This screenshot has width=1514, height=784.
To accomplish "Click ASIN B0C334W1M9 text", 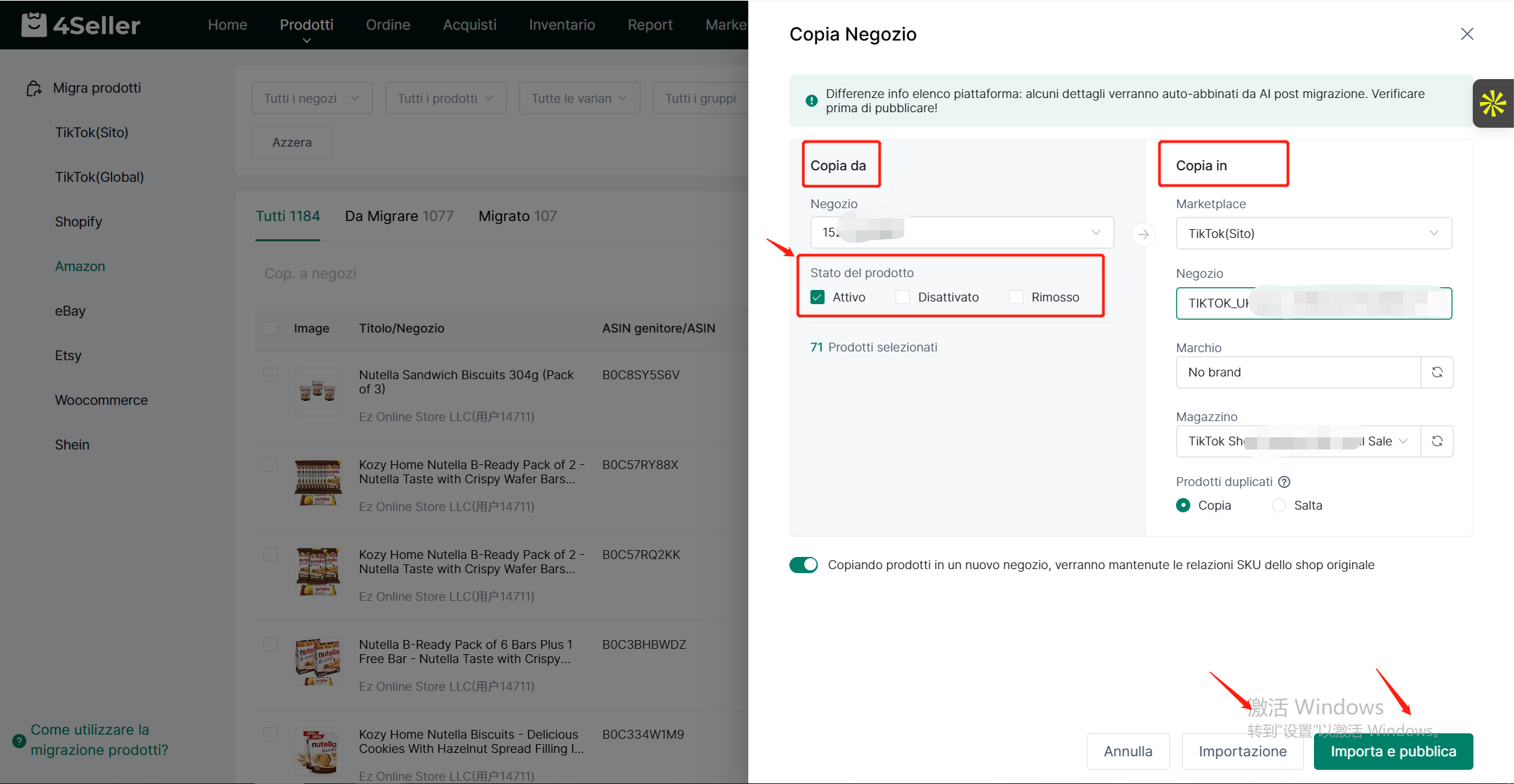I will pos(643,735).
